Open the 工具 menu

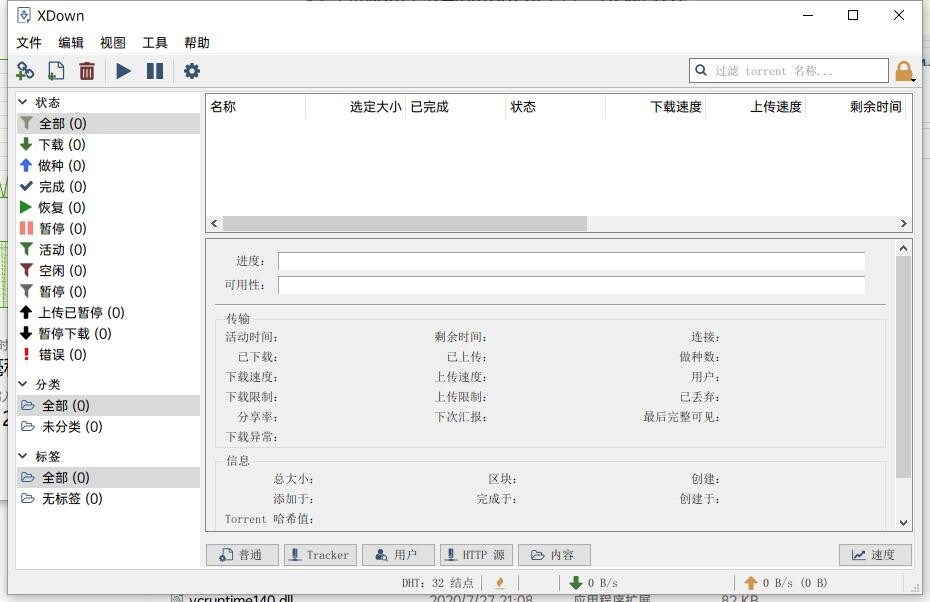tap(155, 43)
